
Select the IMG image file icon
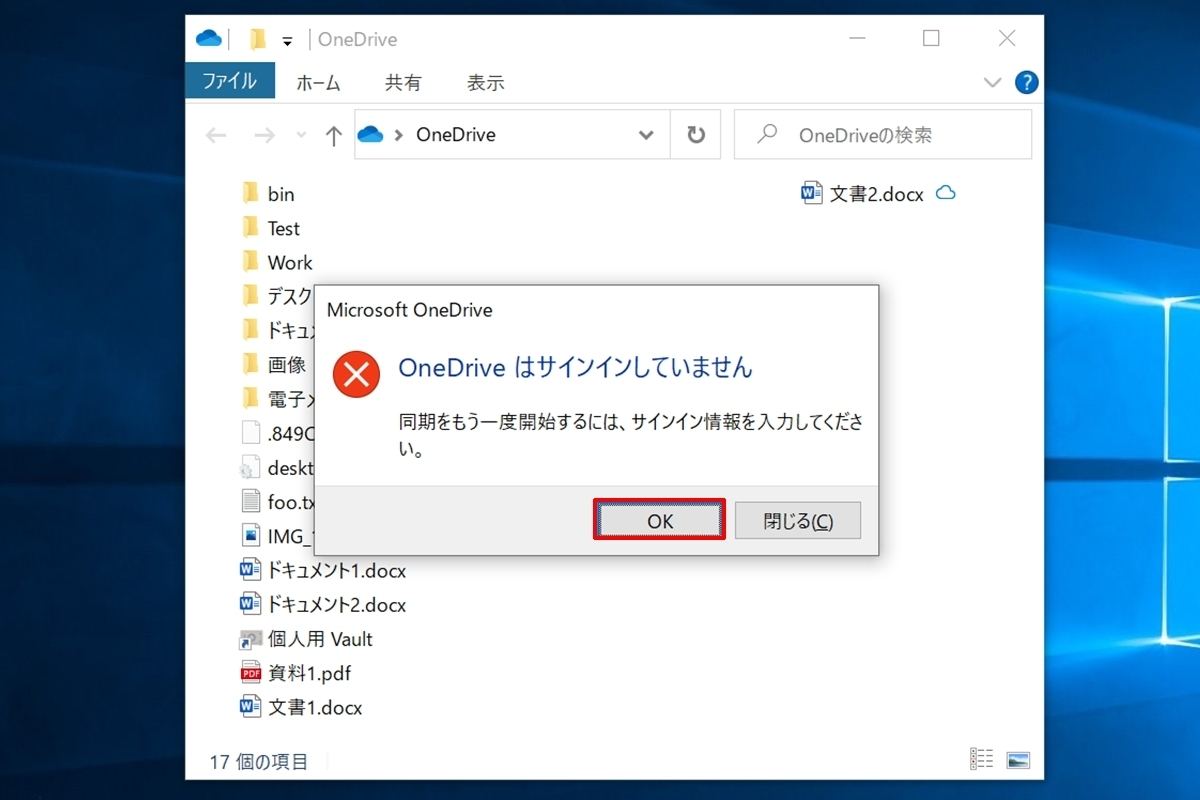tap(250, 536)
